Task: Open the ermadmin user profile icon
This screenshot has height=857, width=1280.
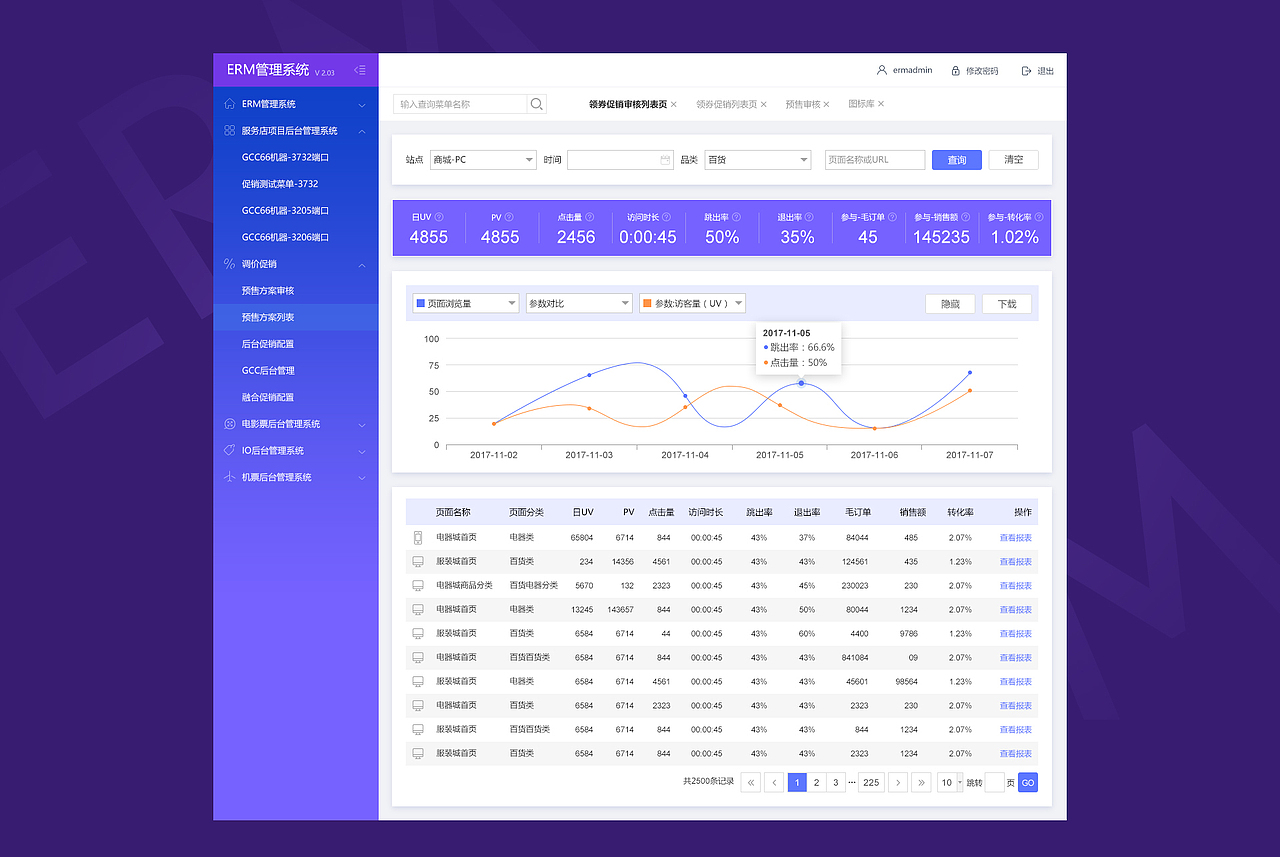Action: tap(881, 70)
